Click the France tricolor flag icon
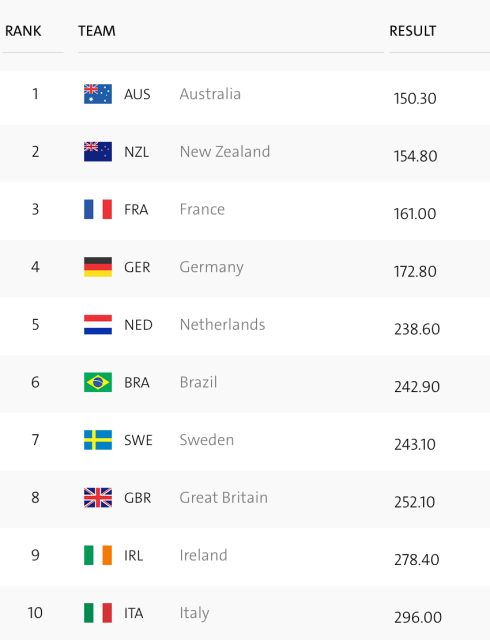This screenshot has width=490, height=640. click(98, 209)
